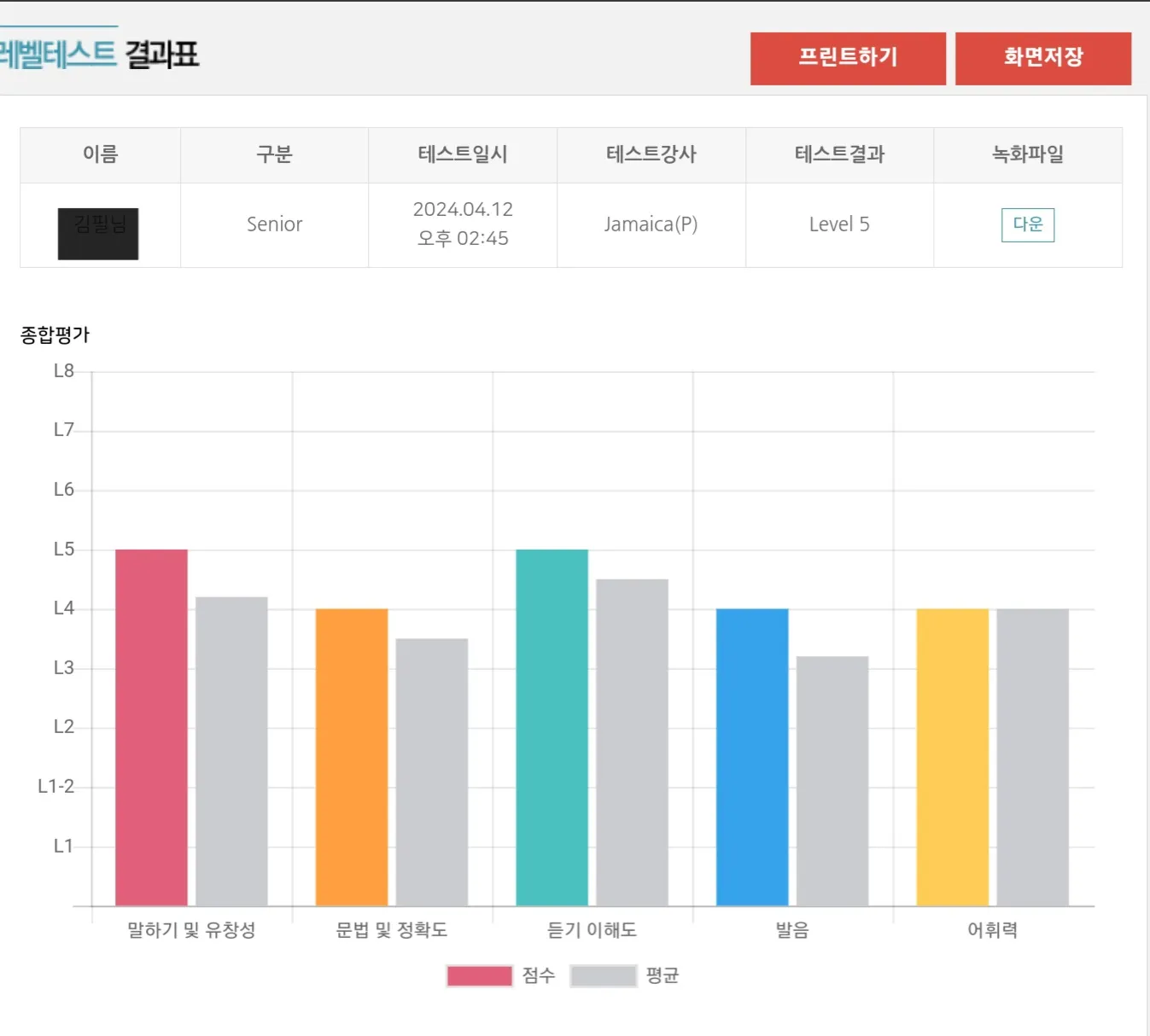Image resolution: width=1150 pixels, height=1036 pixels.
Task: Click the 김필님 name thumbnail
Action: tap(98, 233)
